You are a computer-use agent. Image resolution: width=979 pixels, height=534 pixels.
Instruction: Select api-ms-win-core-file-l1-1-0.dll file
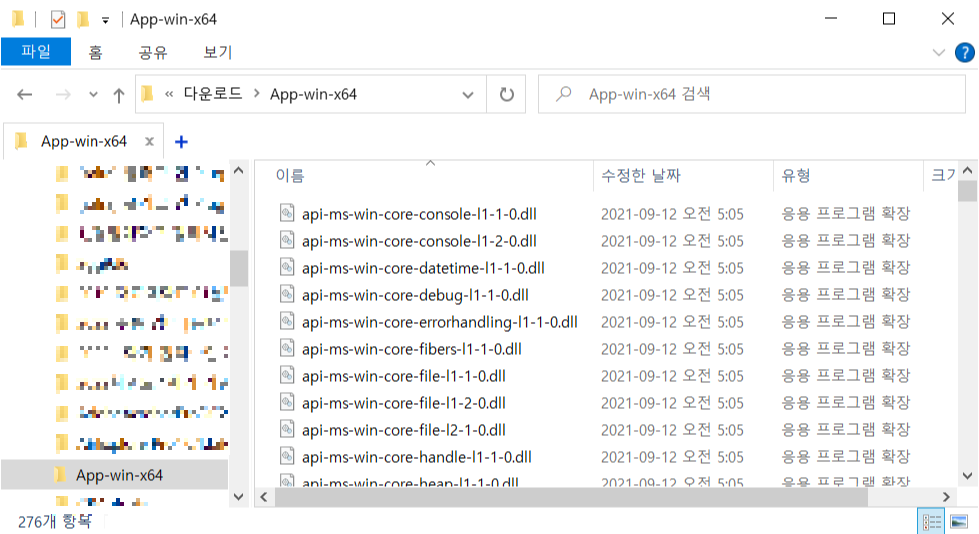coord(403,376)
